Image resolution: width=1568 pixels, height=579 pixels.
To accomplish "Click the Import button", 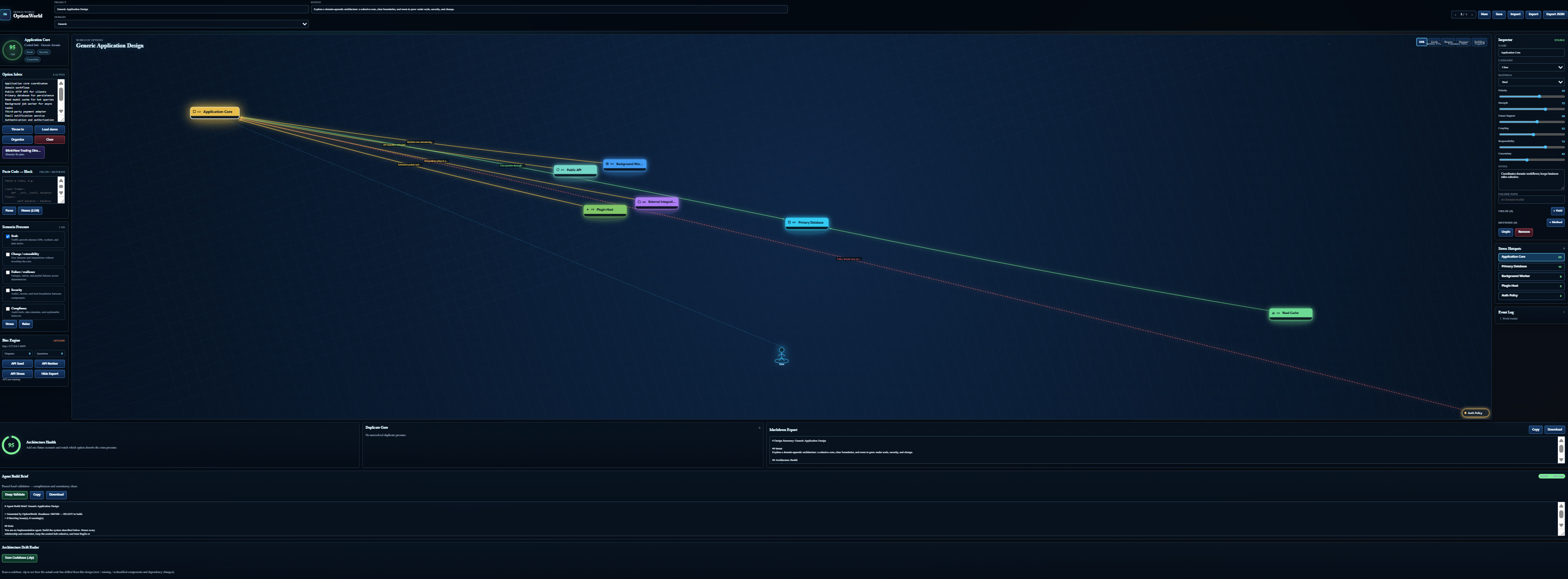I will pyautogui.click(x=1515, y=15).
